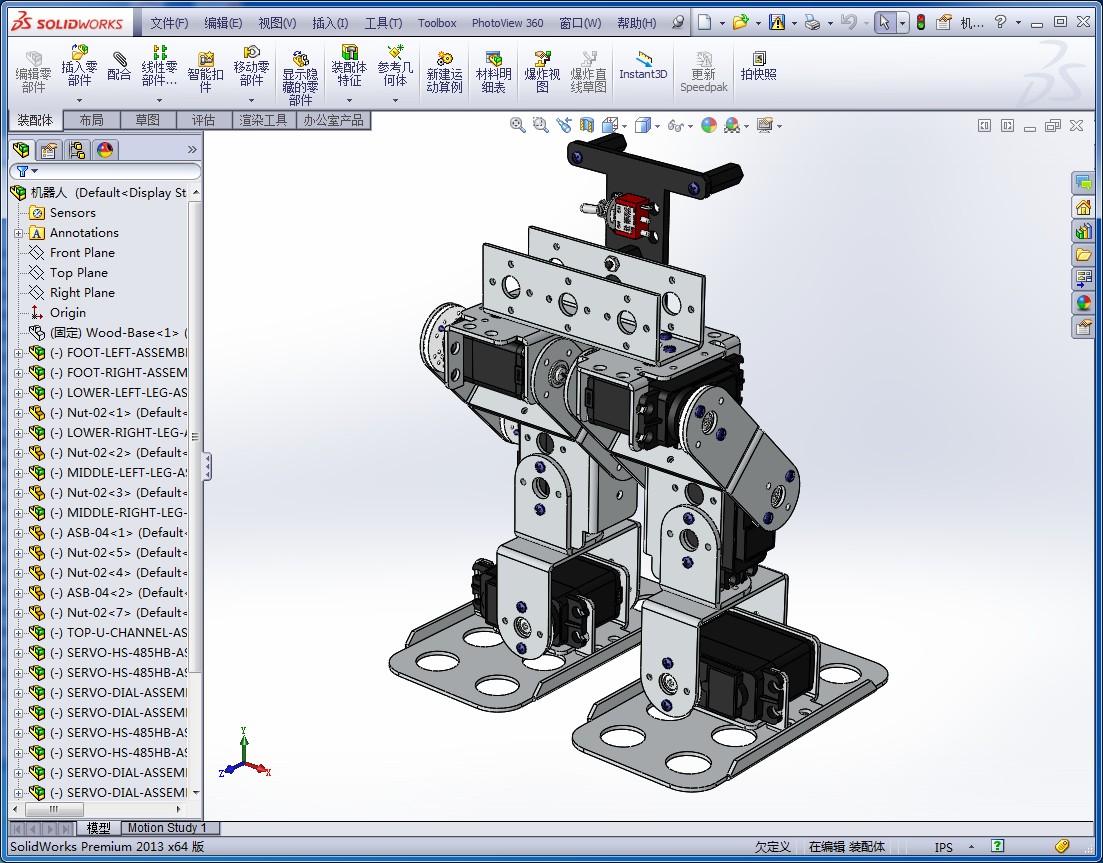Click the Motion Study 1 tab
The image size is (1103, 863).
[166, 828]
